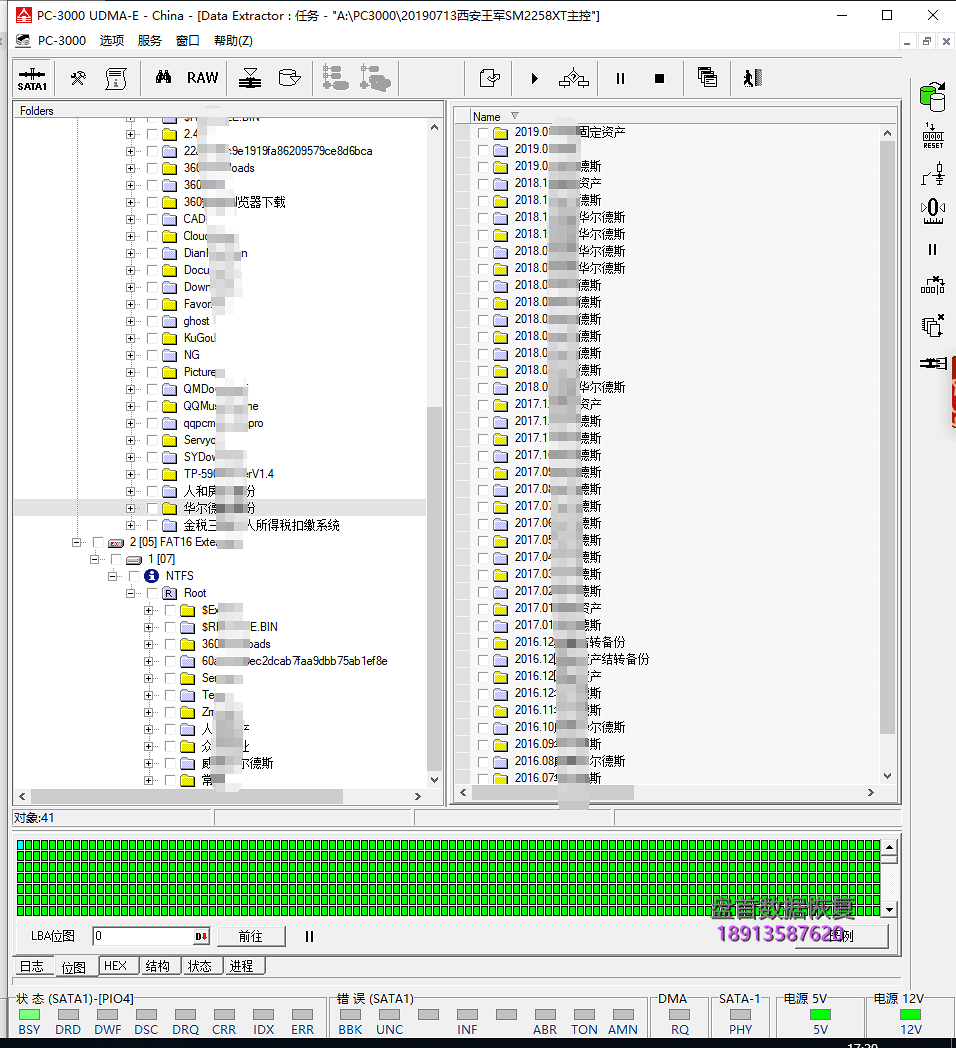Click the tree with disks toolbar icon
The image size is (956, 1048).
click(x=375, y=78)
